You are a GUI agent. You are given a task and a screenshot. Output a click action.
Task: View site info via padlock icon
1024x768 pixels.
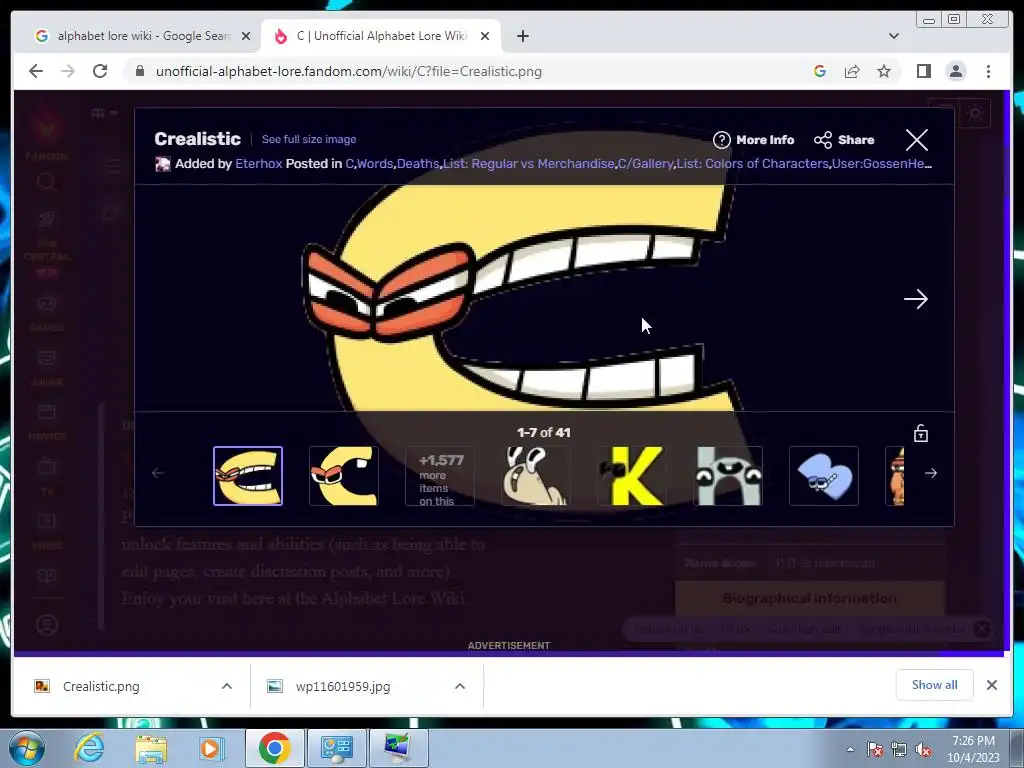(x=139, y=71)
